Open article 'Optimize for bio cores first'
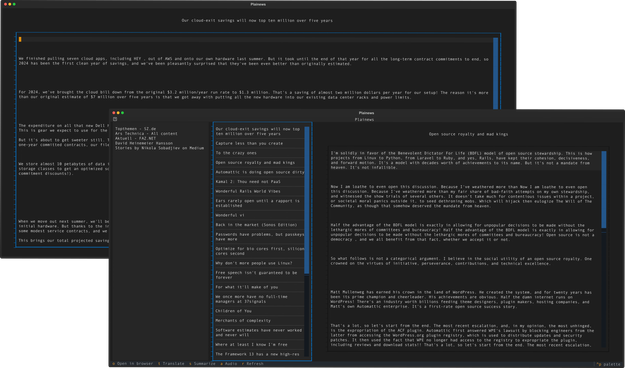 (259, 251)
